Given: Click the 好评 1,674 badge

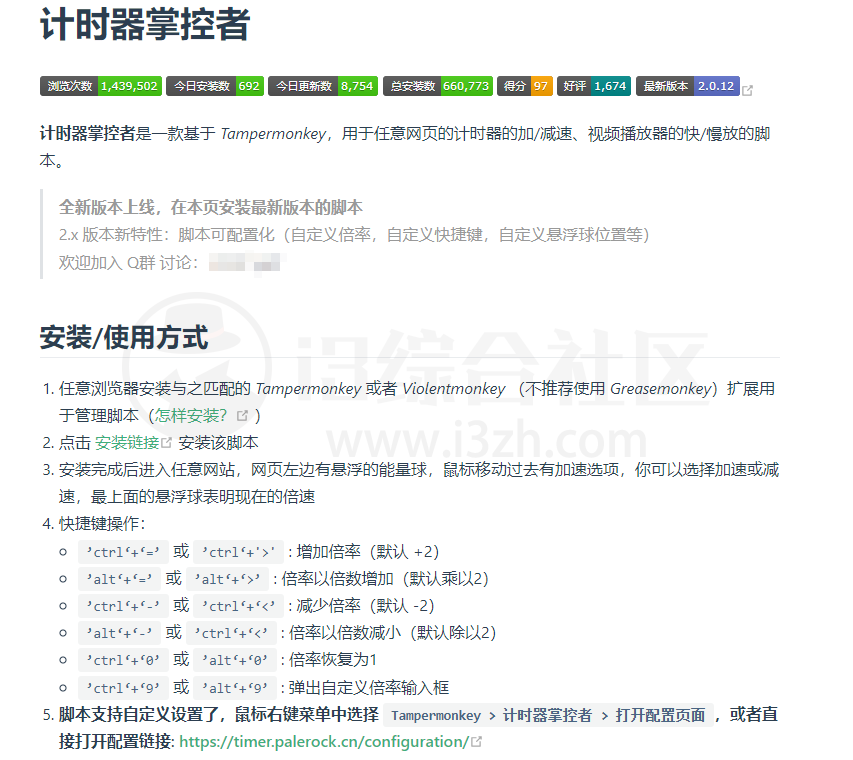Looking at the screenshot, I should 594,86.
